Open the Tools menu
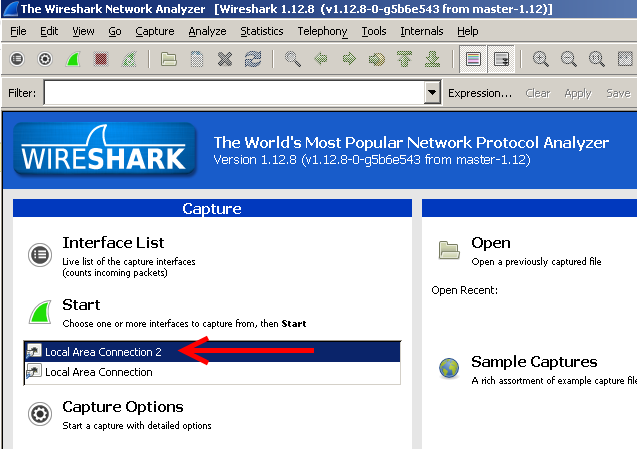 (x=374, y=31)
